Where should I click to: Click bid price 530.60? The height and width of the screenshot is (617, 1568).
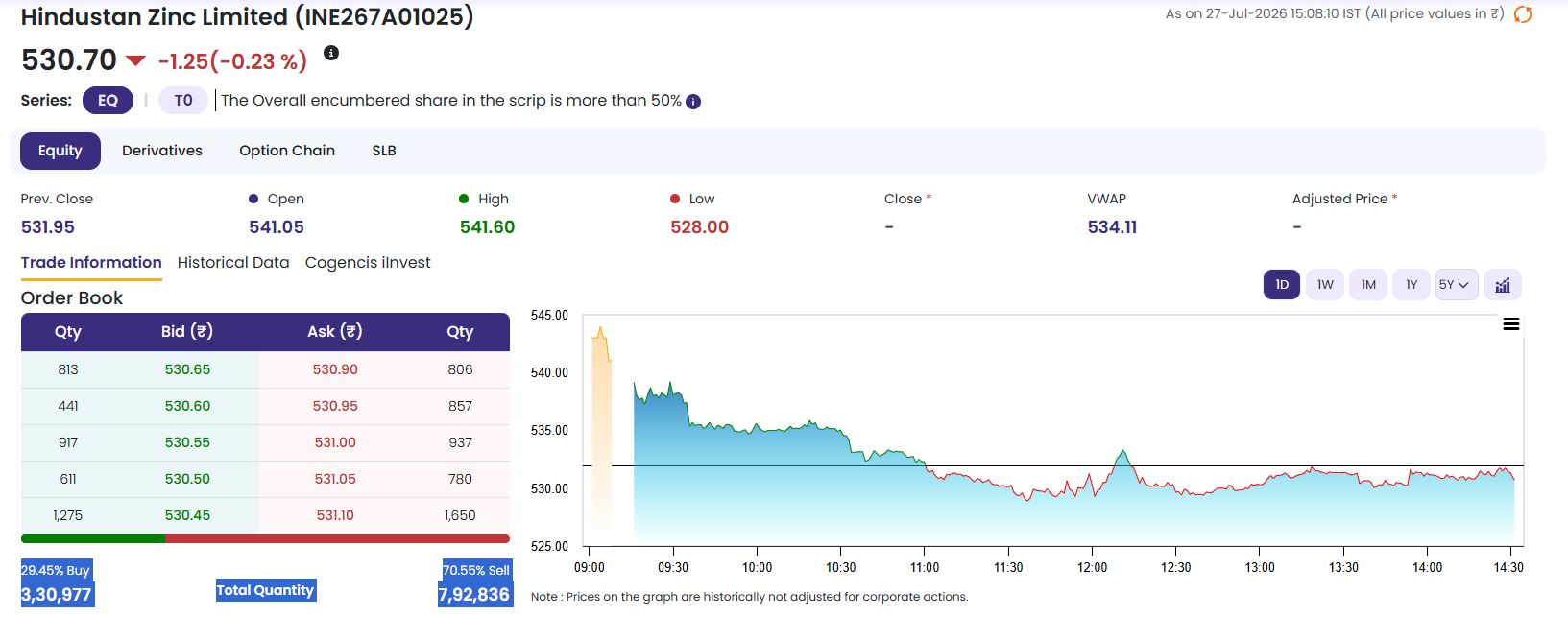tap(187, 406)
